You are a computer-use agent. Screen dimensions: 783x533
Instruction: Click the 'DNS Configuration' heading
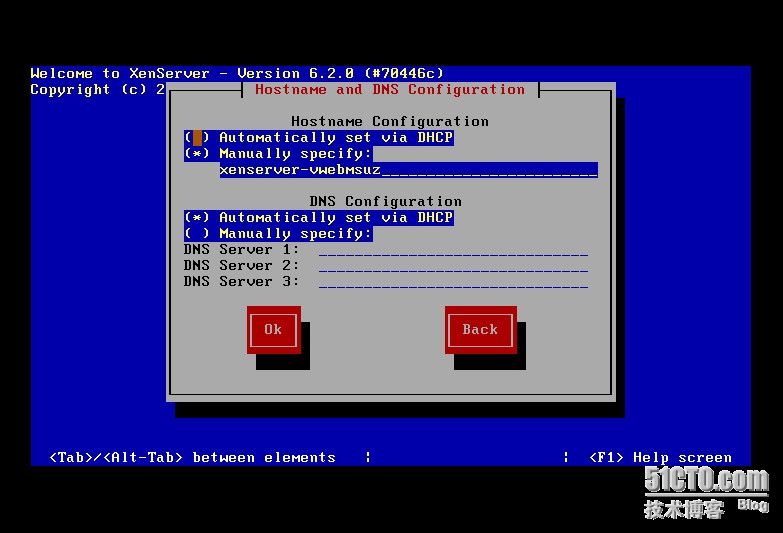pos(386,201)
